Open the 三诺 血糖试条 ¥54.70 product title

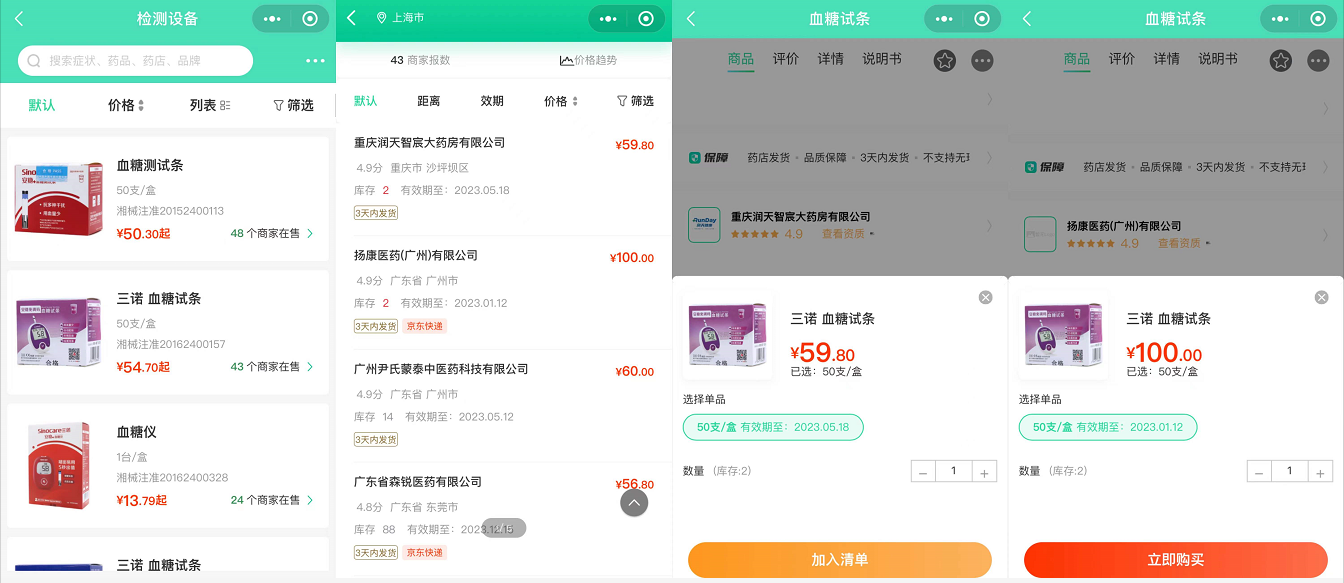pyautogui.click(x=159, y=298)
